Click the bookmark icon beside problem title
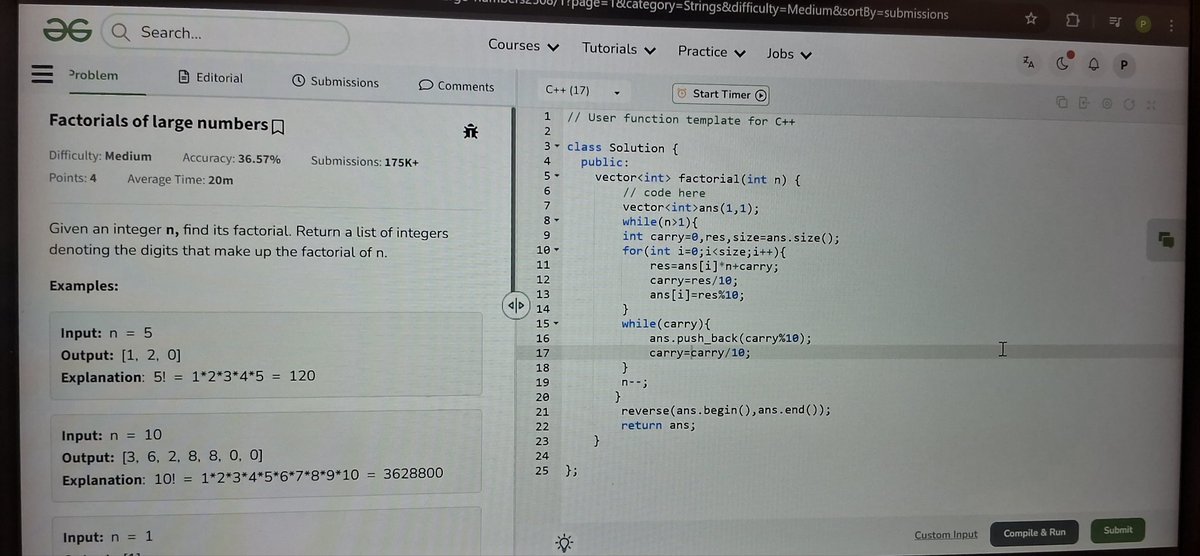Viewport: 1200px width, 556px height. coord(278,125)
